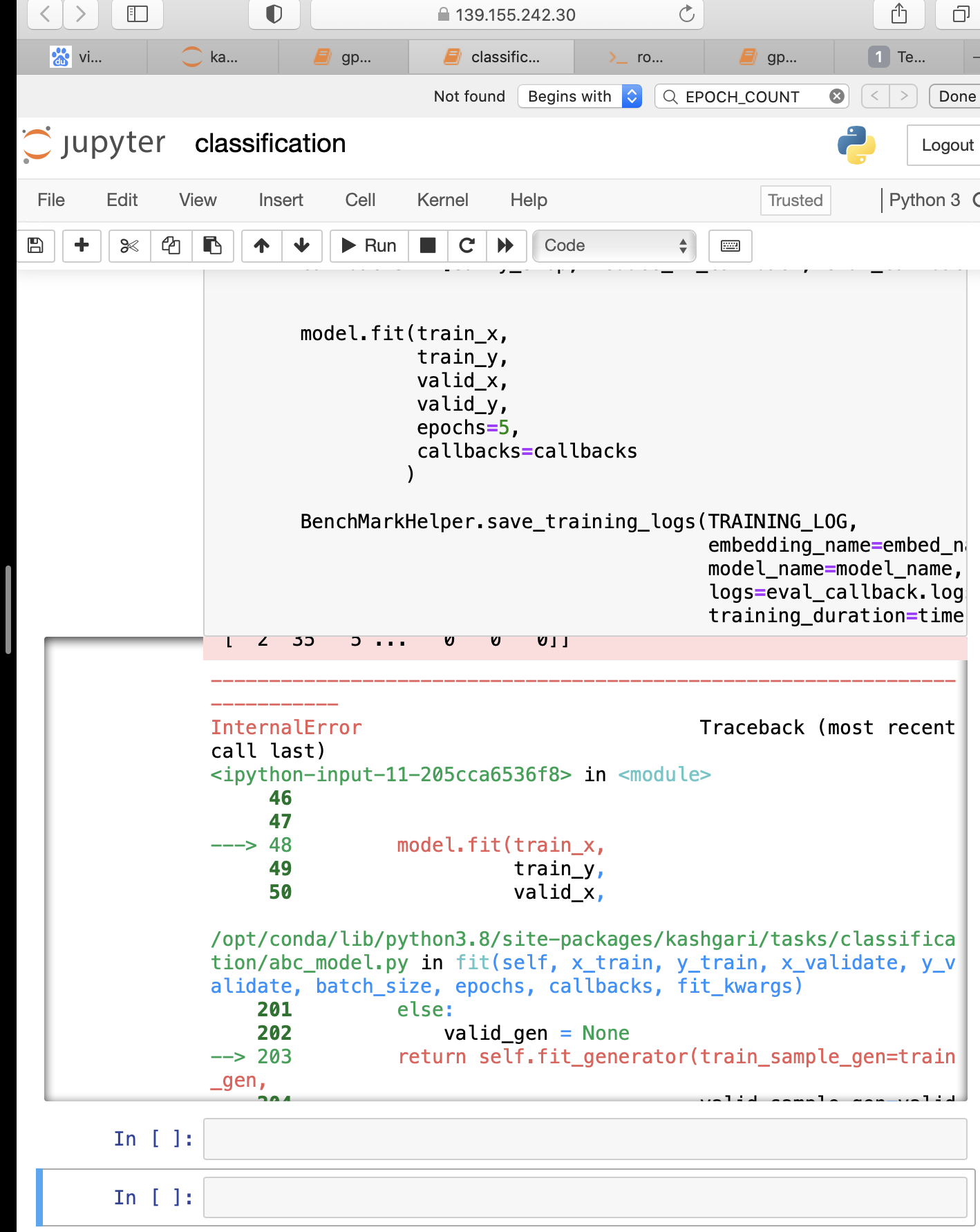Switch to the 'ka...' Jupyter tab
The height and width of the screenshot is (1232, 980).
coord(213,57)
